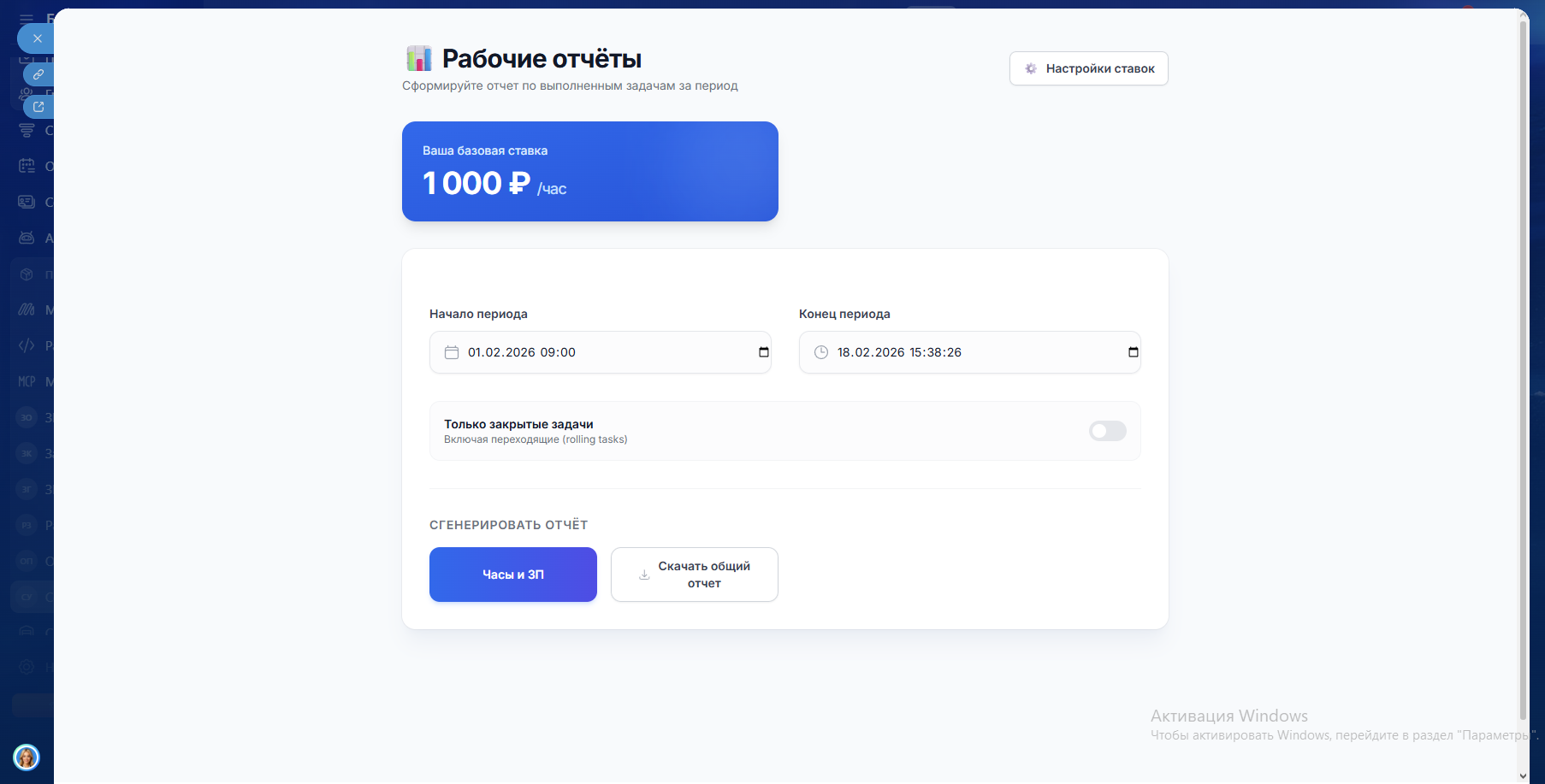Viewport: 1545px width, 784px height.
Task: Click the MCP icon in the sidebar
Action: (x=27, y=381)
